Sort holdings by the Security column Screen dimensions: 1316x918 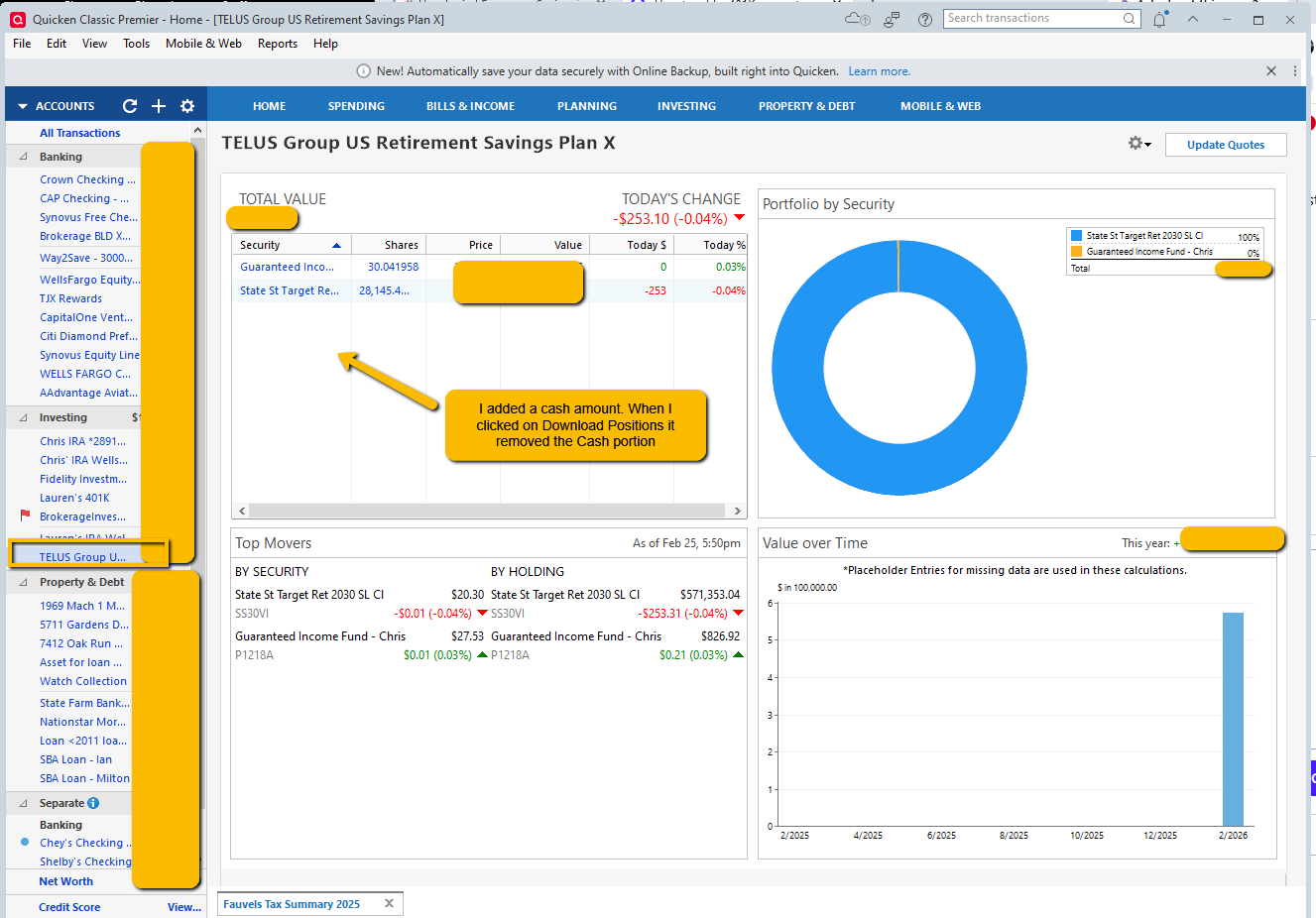pyautogui.click(x=291, y=245)
